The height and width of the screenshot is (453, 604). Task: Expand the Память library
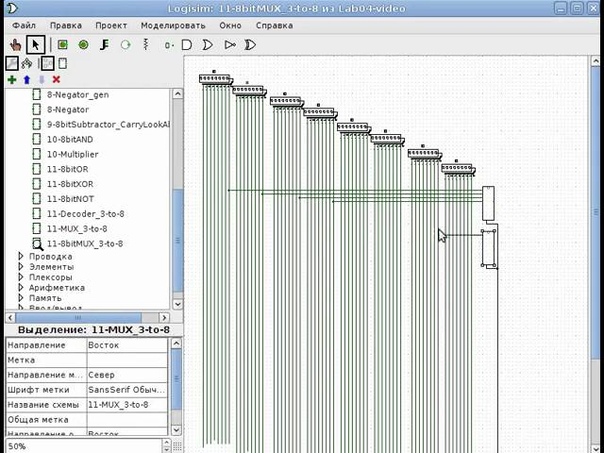(21, 298)
